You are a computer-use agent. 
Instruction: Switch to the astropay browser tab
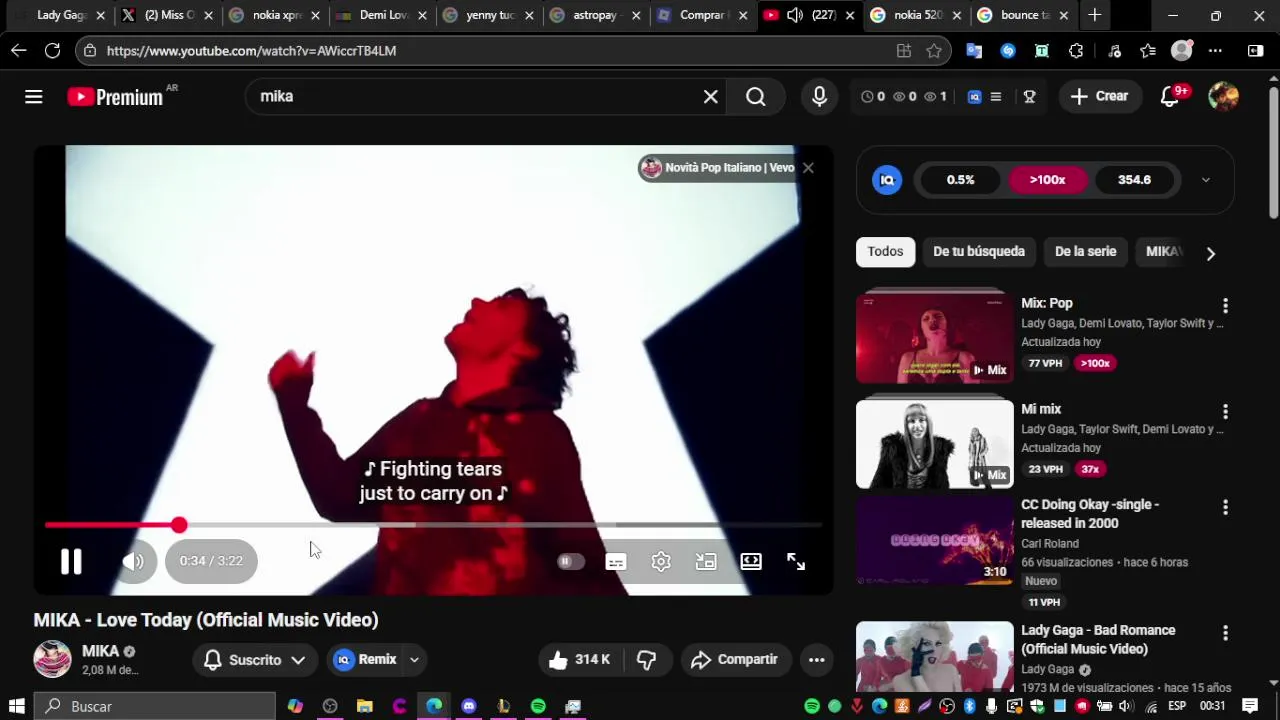596,15
